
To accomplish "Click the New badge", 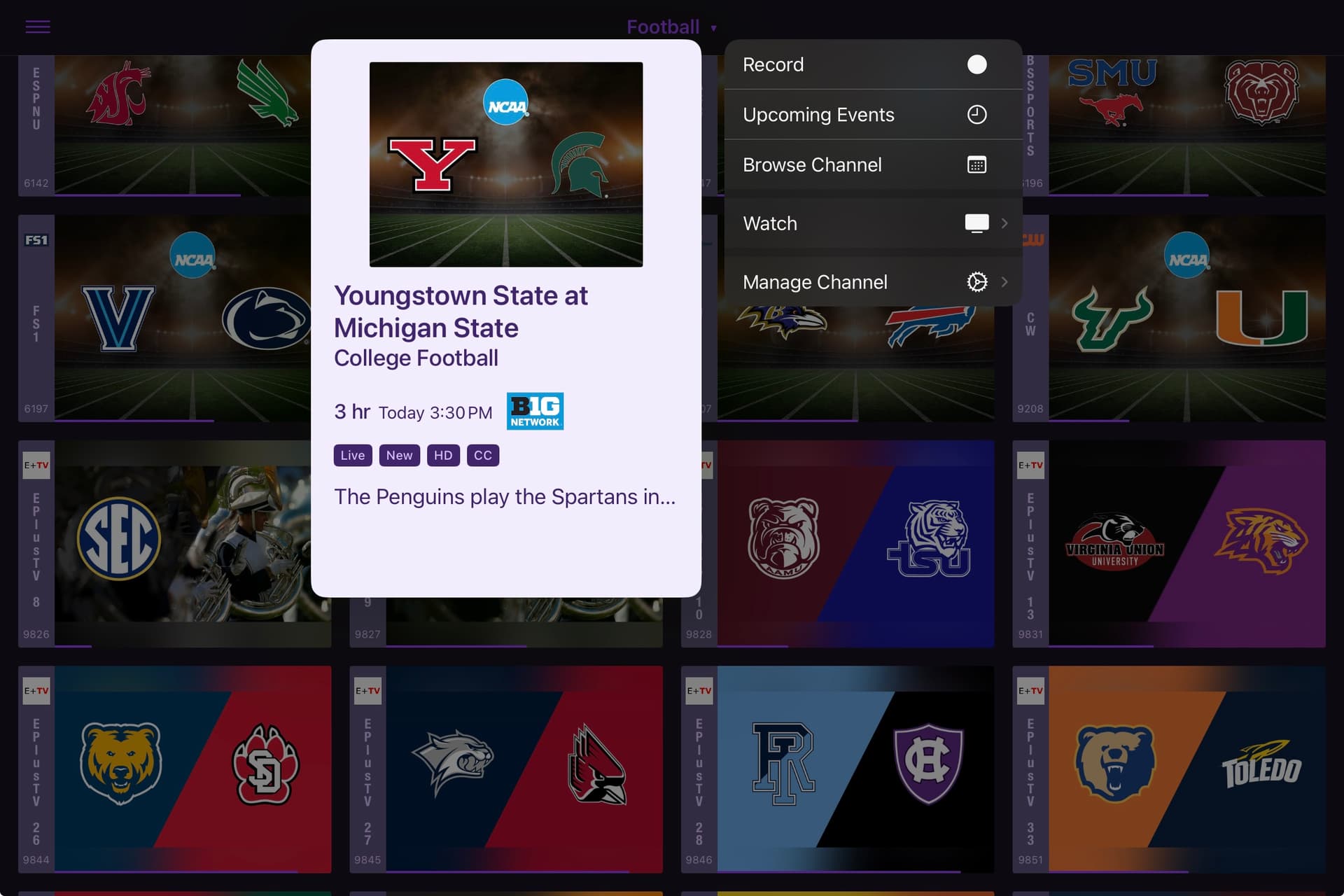I will (399, 456).
